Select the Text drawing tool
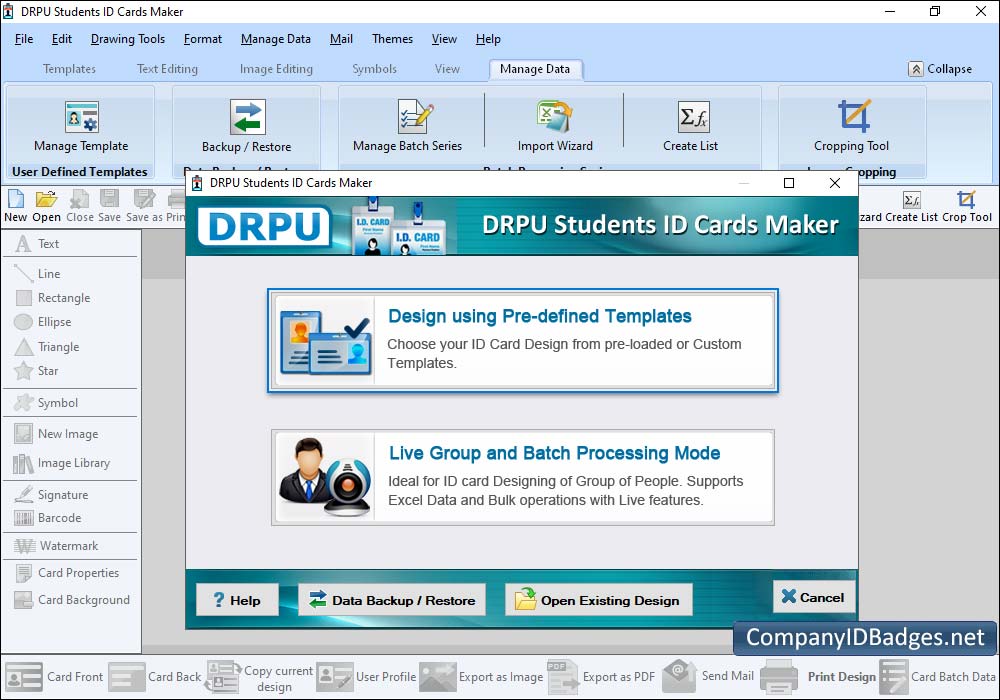 37,244
